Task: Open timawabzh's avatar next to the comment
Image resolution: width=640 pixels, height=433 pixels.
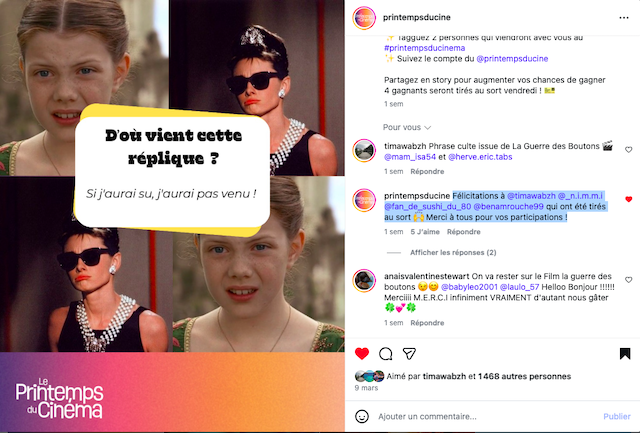Action: pyautogui.click(x=364, y=151)
